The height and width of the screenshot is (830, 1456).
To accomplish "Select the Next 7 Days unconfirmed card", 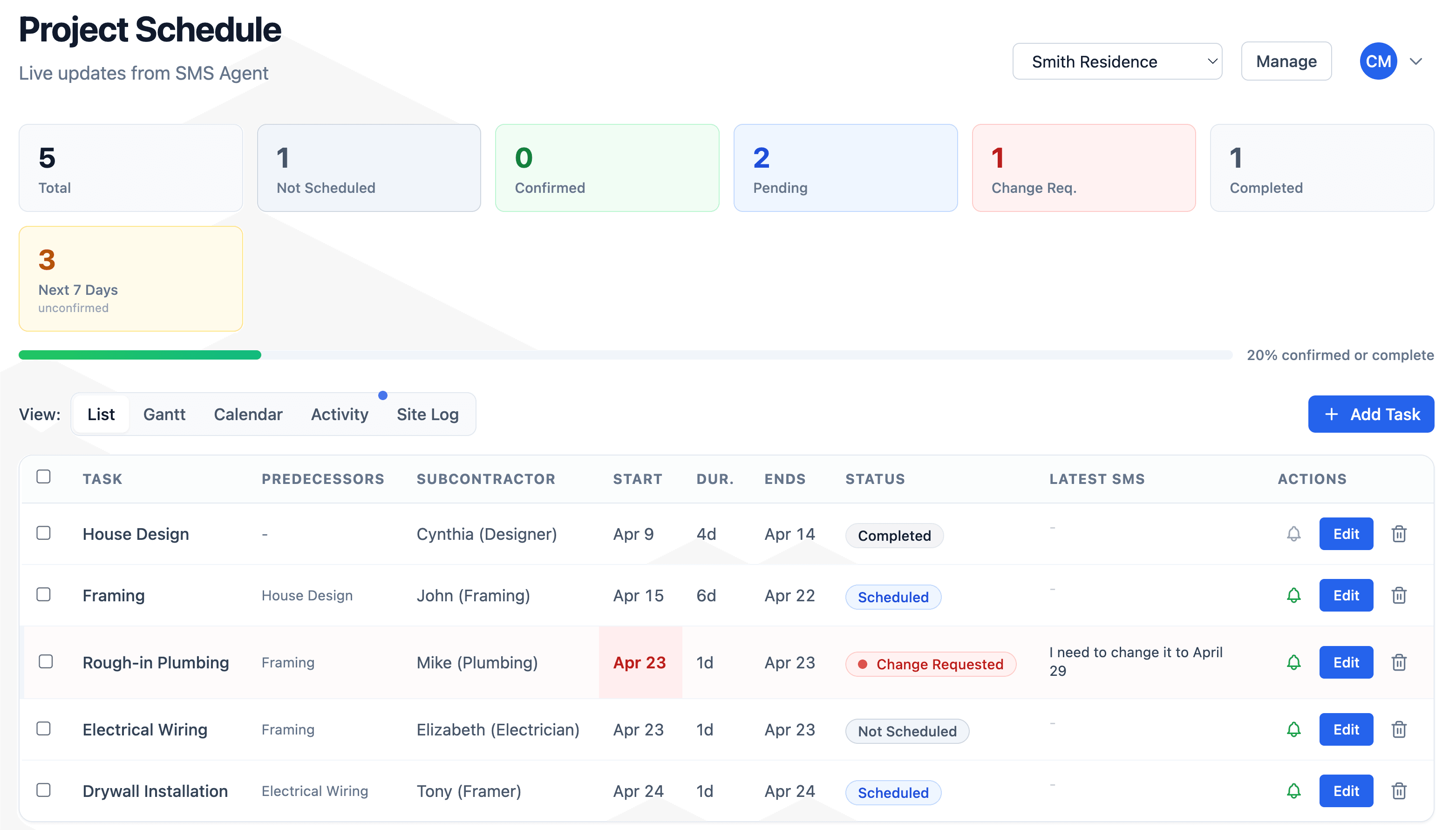I will point(130,279).
